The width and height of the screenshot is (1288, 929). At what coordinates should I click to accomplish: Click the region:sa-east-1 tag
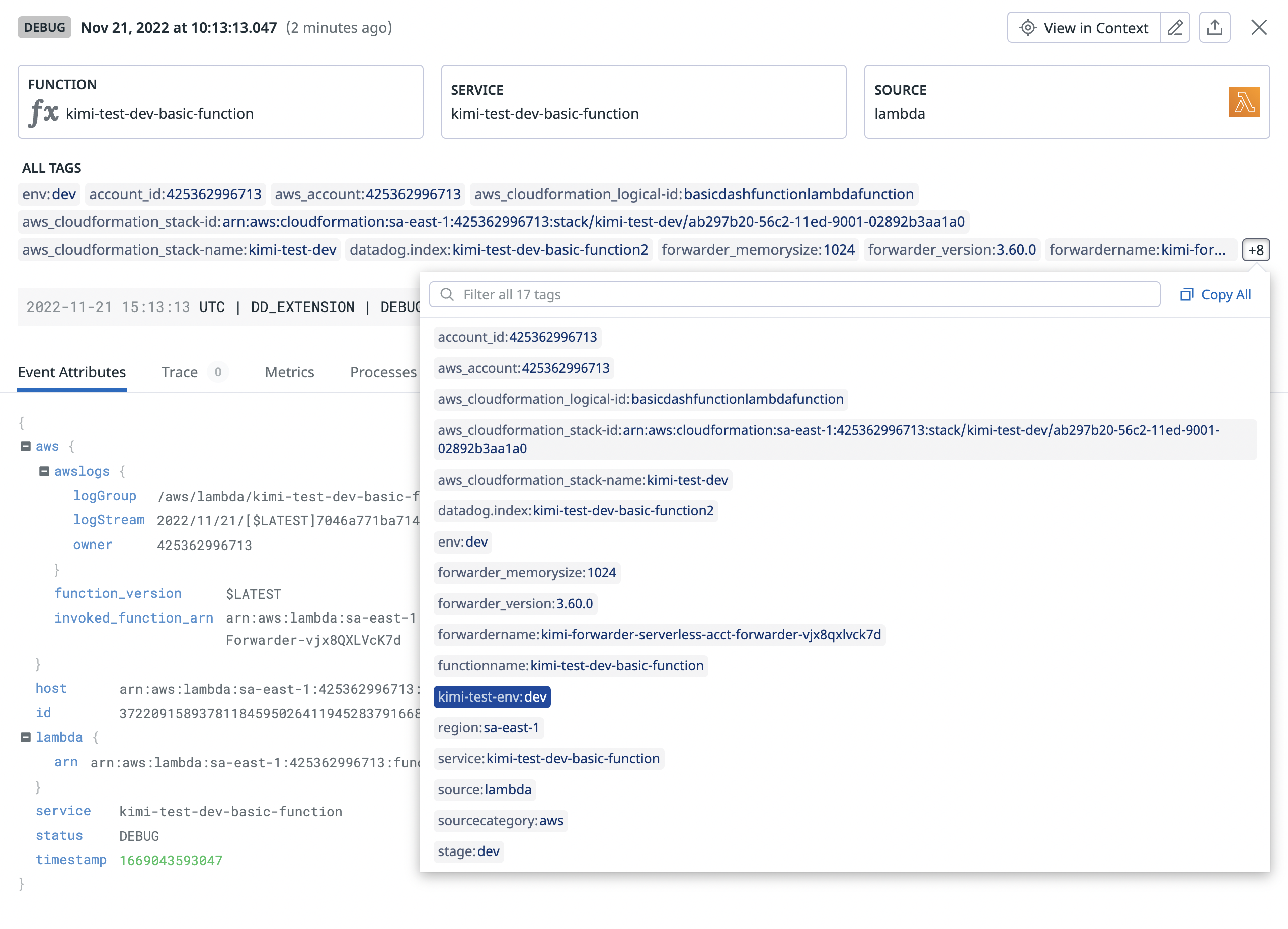(x=489, y=728)
